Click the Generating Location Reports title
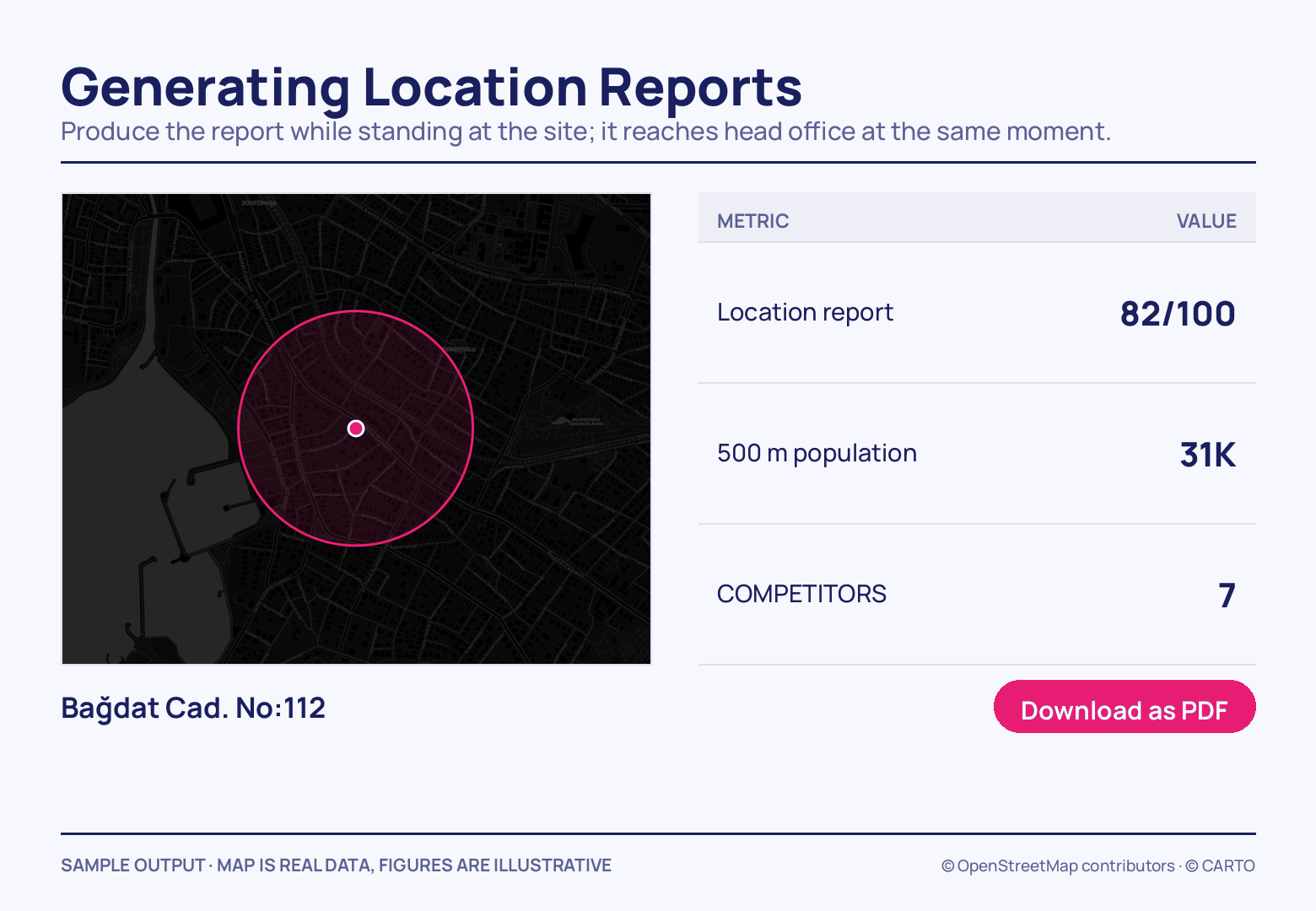 (431, 88)
